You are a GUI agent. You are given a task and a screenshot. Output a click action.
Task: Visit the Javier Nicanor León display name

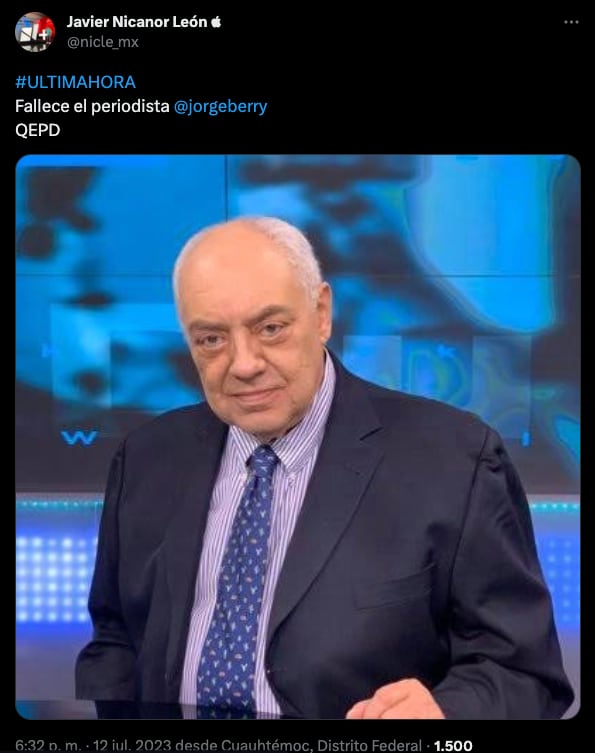pyautogui.click(x=137, y=22)
